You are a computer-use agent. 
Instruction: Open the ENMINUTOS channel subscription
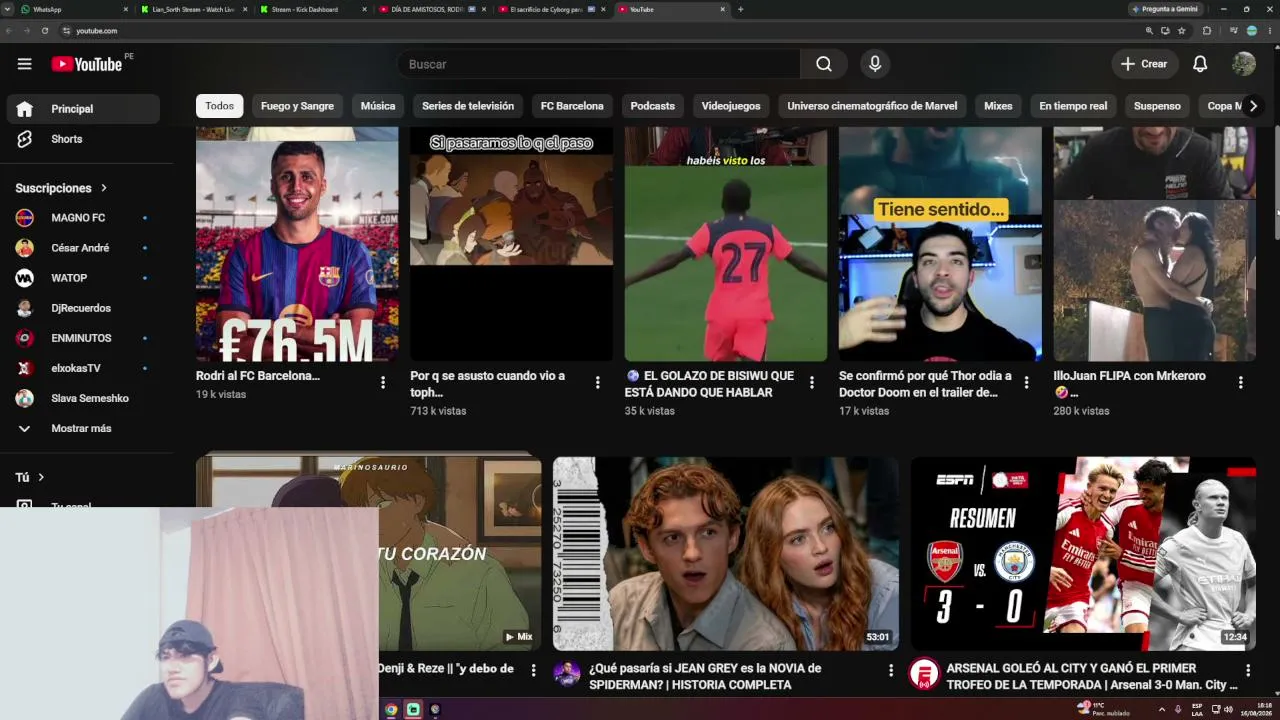(x=83, y=338)
